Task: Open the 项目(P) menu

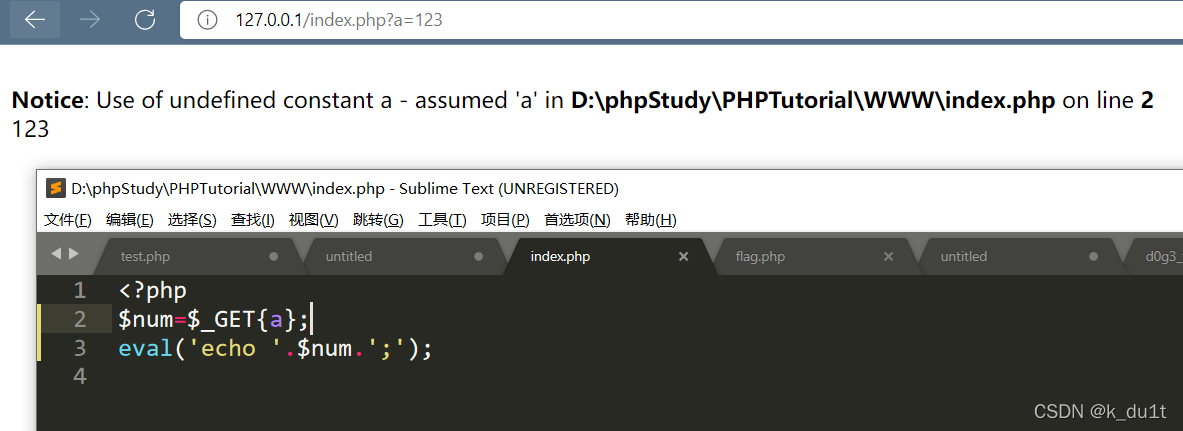Action: pos(505,220)
